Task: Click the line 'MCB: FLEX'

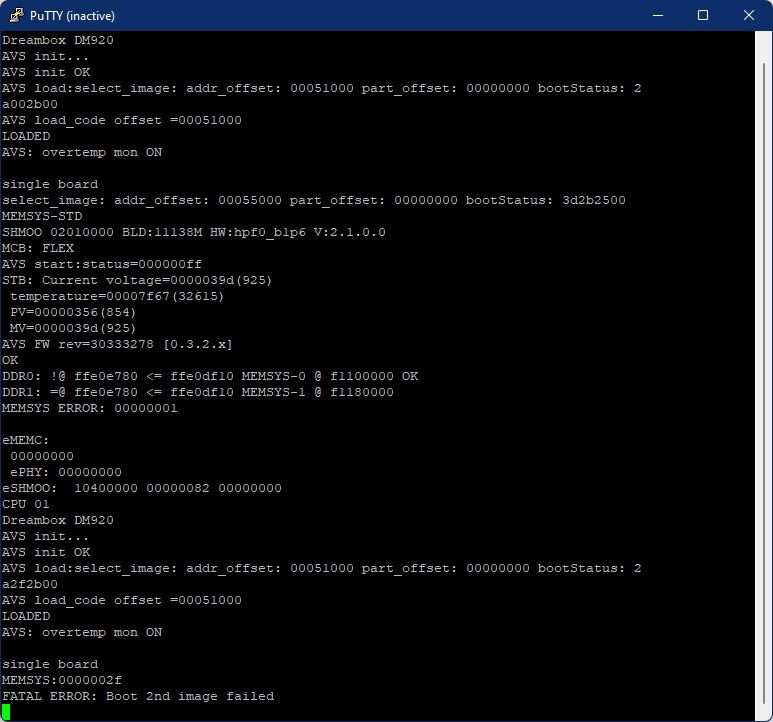Action: (38, 248)
